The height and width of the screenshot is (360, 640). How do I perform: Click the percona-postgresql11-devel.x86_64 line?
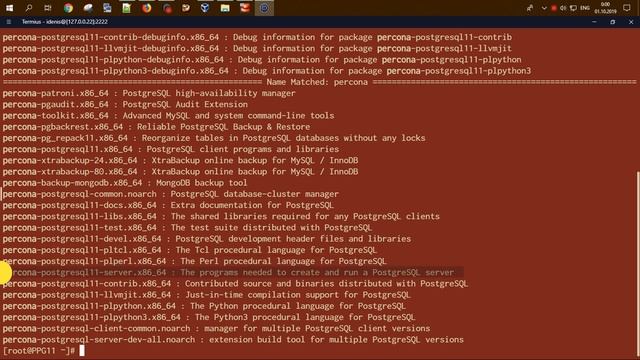tap(207, 239)
